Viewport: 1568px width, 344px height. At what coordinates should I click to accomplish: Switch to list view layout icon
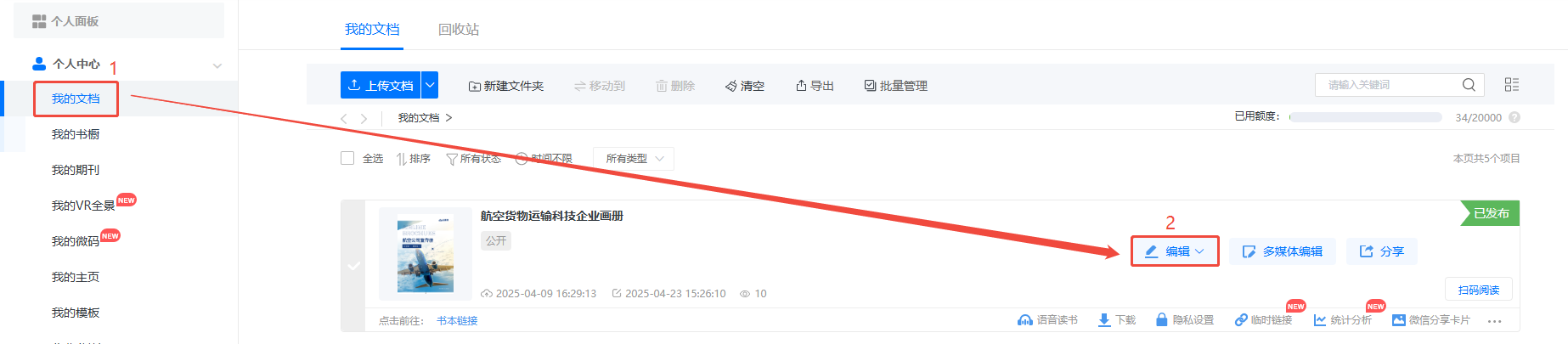pyautogui.click(x=1512, y=85)
